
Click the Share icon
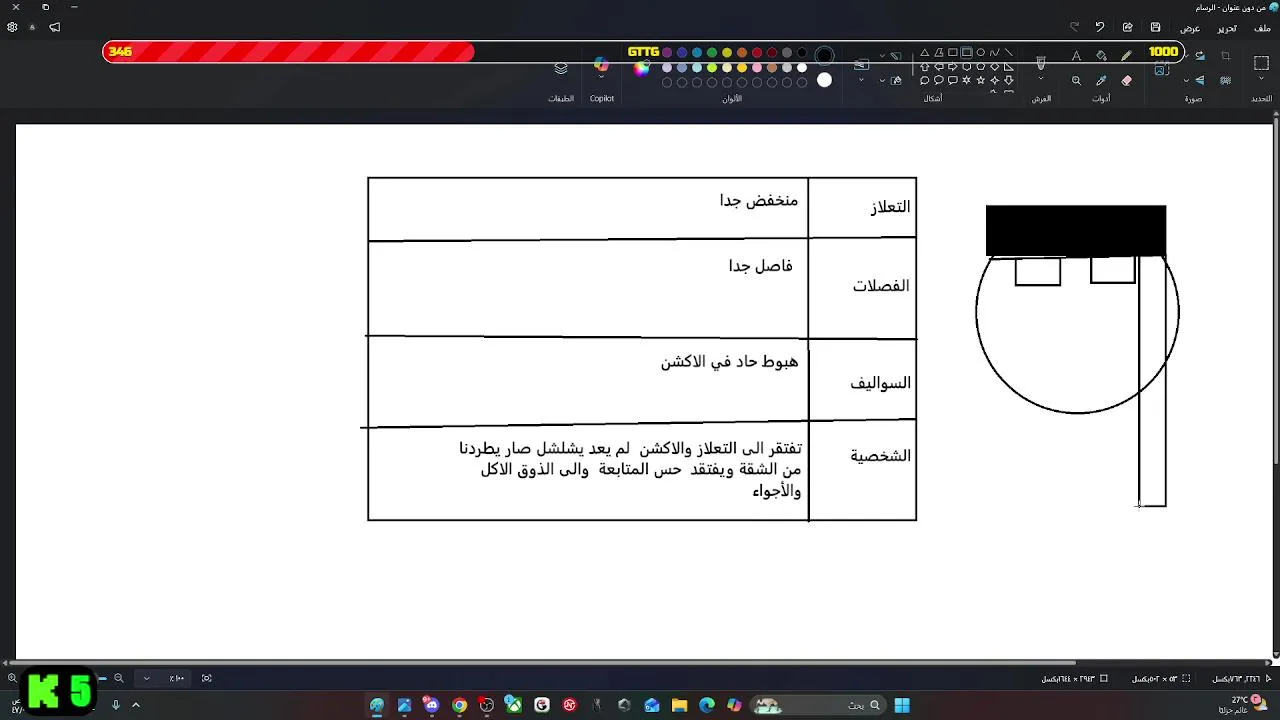click(x=1128, y=27)
